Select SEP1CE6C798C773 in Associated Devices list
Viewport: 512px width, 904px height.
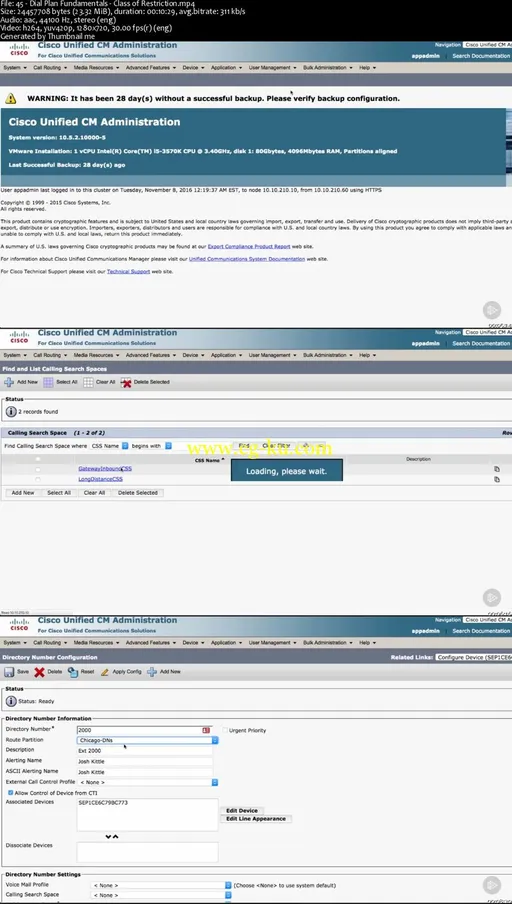103,803
